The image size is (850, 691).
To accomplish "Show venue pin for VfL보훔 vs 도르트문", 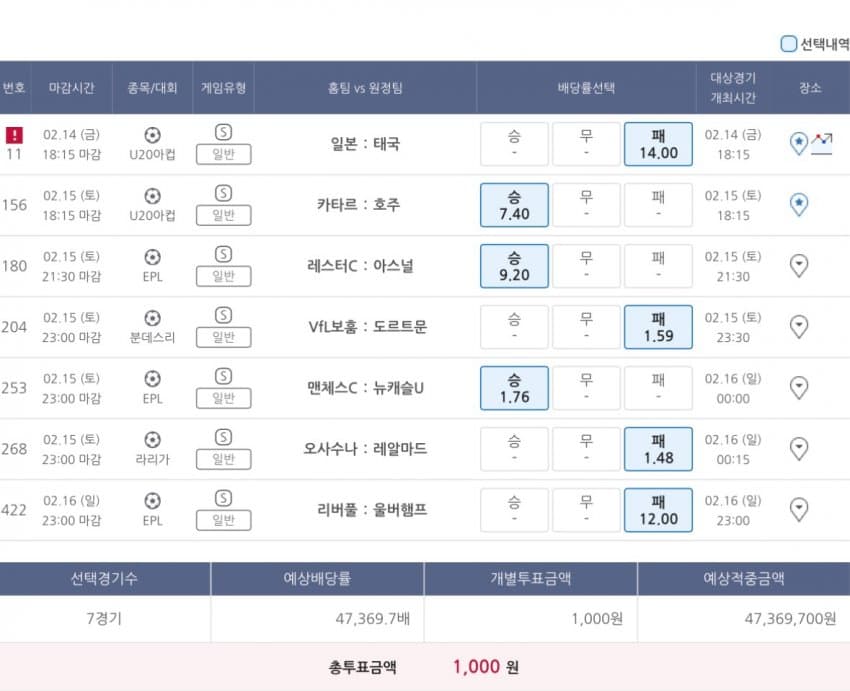I will point(799,326).
